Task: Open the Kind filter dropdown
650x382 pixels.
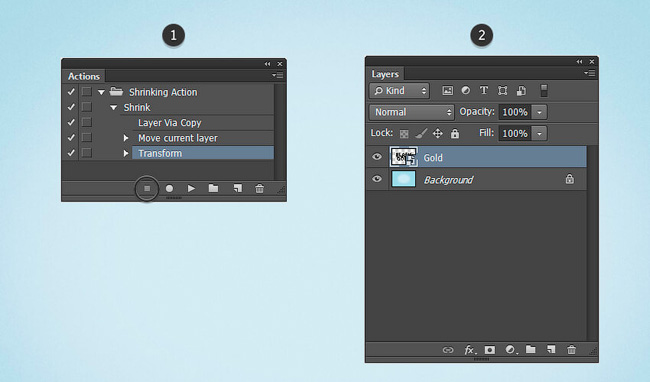Action: pos(399,91)
